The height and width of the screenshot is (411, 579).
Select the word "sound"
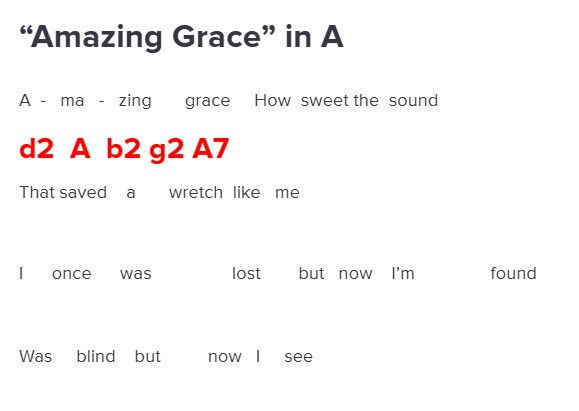coord(413,100)
